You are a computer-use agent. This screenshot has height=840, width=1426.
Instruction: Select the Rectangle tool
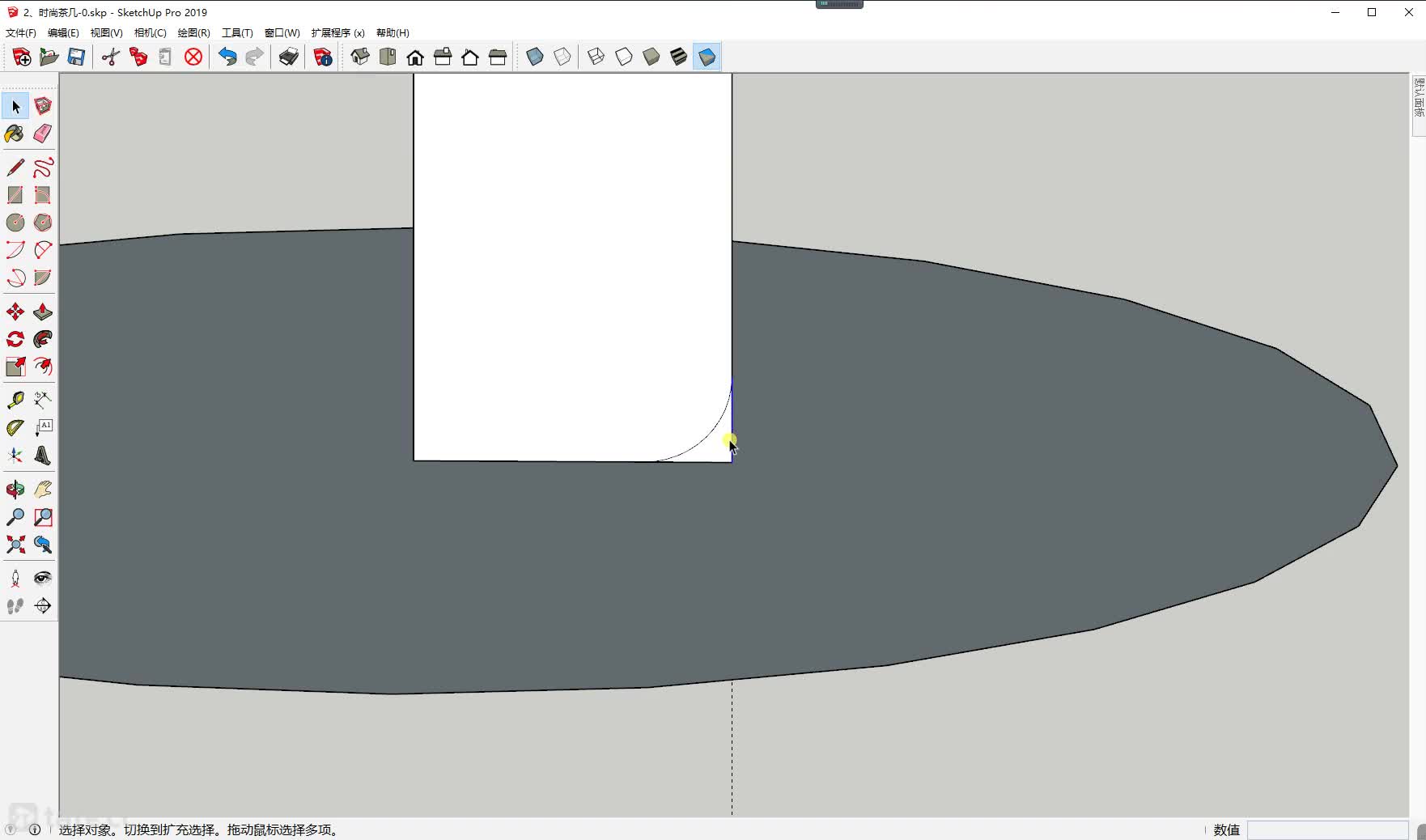(x=15, y=195)
